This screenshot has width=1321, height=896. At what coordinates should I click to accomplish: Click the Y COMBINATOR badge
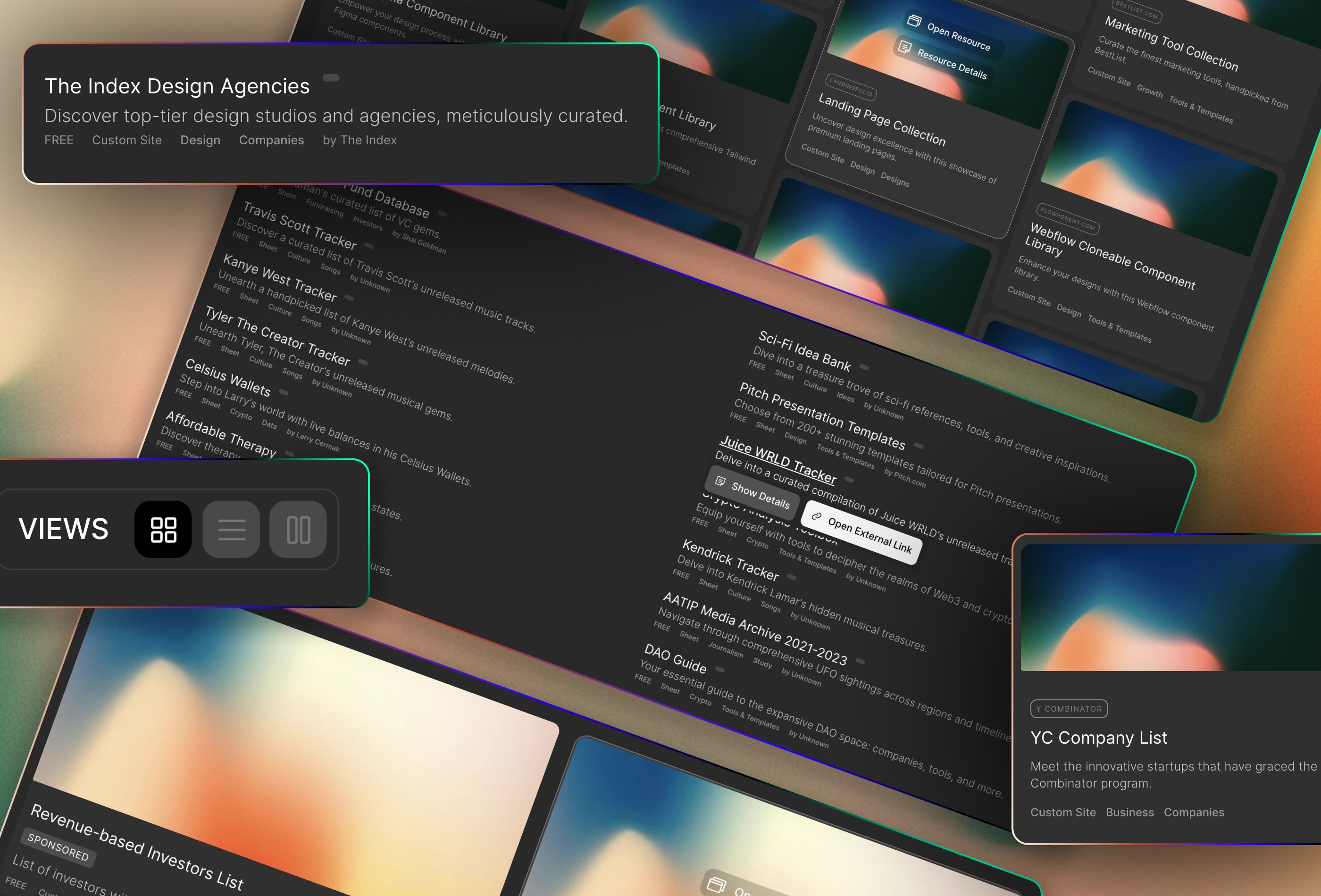pos(1069,708)
